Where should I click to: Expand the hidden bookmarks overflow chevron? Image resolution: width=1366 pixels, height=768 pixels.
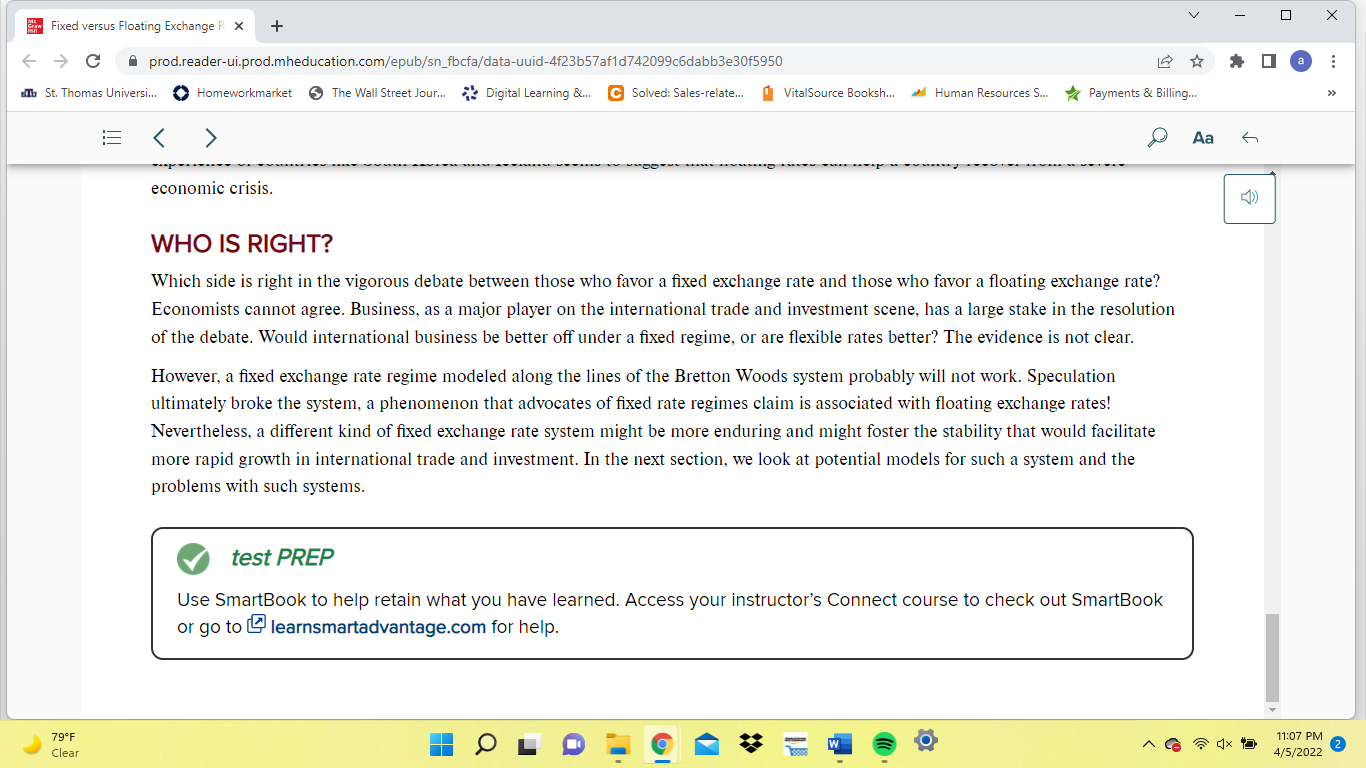point(1331,93)
